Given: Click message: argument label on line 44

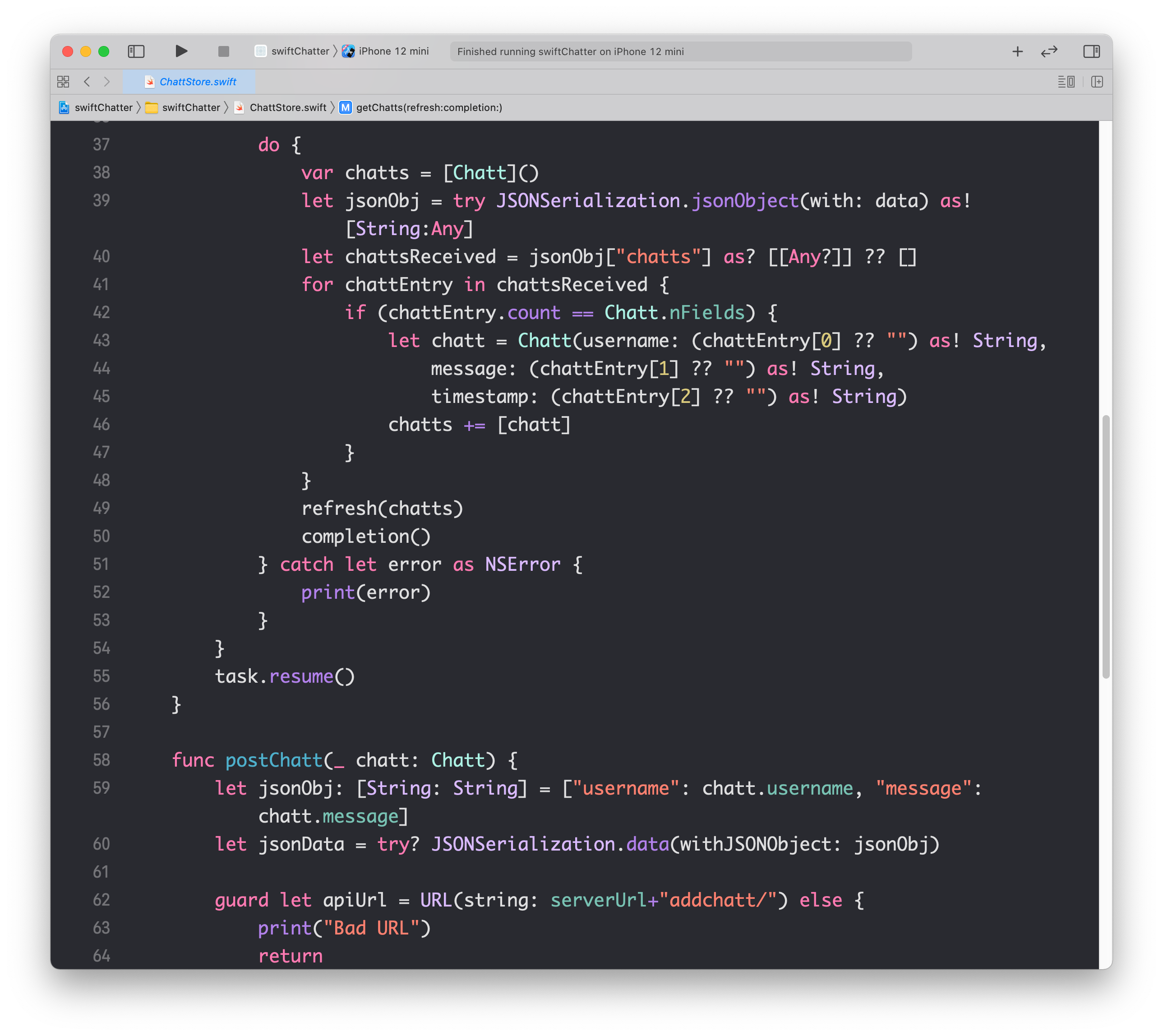Looking at the screenshot, I should pyautogui.click(x=473, y=369).
